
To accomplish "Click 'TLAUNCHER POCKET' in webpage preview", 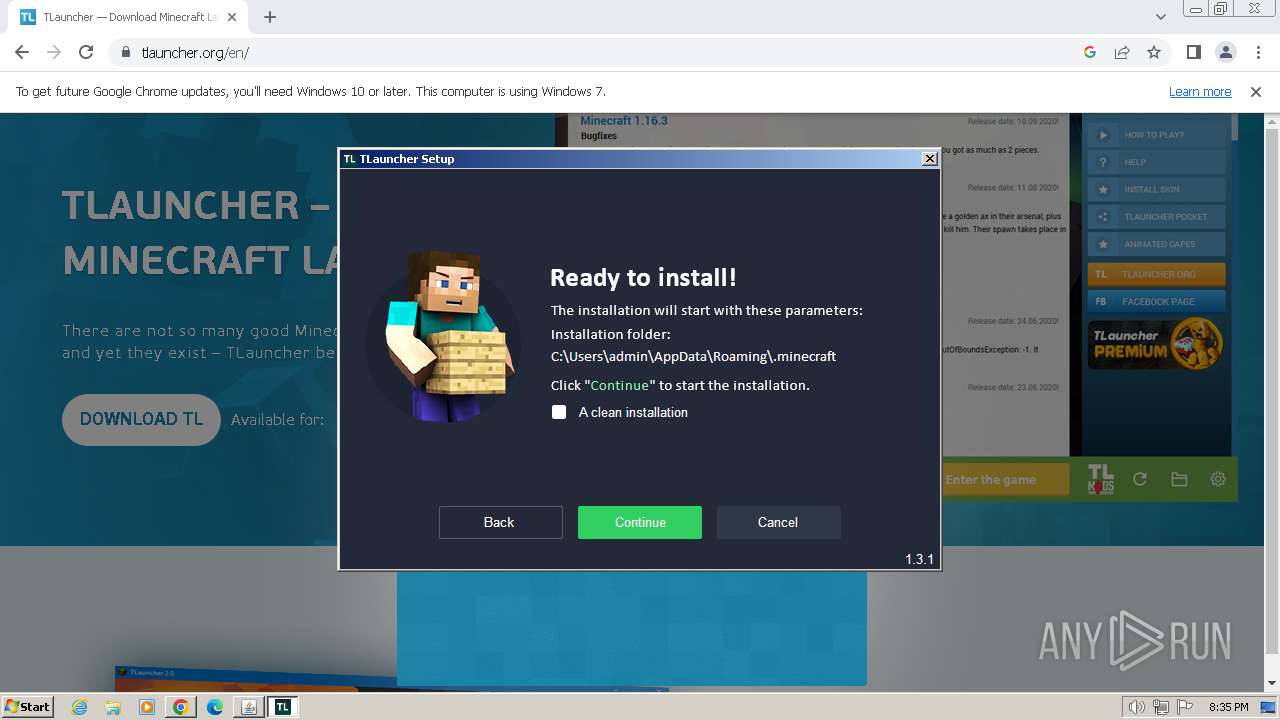I will pyautogui.click(x=1157, y=216).
